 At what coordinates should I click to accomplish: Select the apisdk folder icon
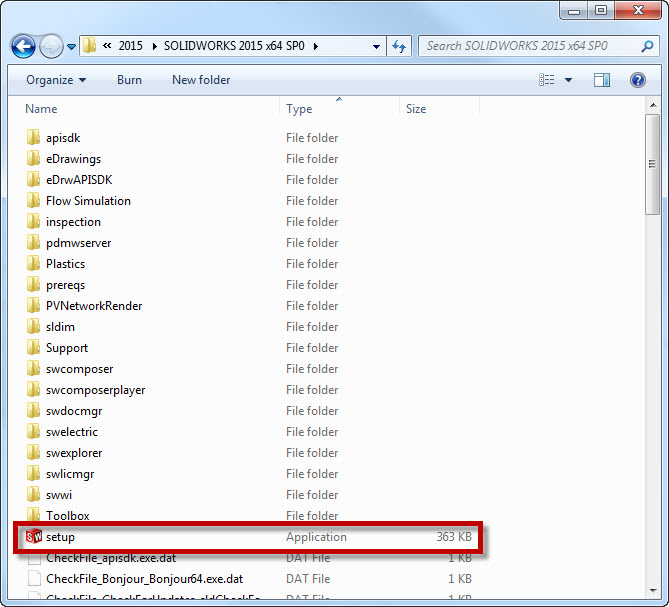pyautogui.click(x=33, y=137)
